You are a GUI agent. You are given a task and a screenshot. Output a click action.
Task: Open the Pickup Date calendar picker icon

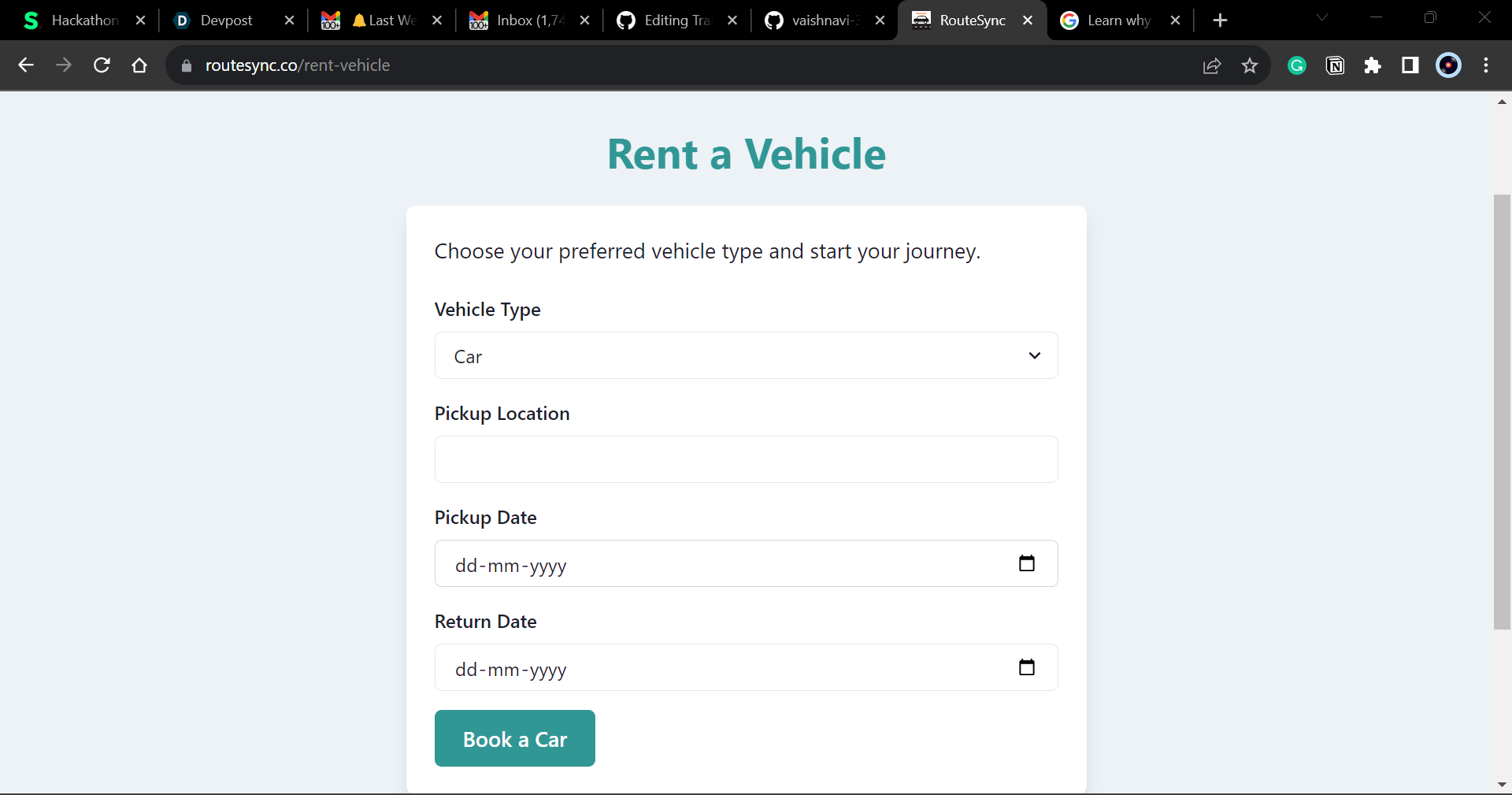tap(1026, 563)
